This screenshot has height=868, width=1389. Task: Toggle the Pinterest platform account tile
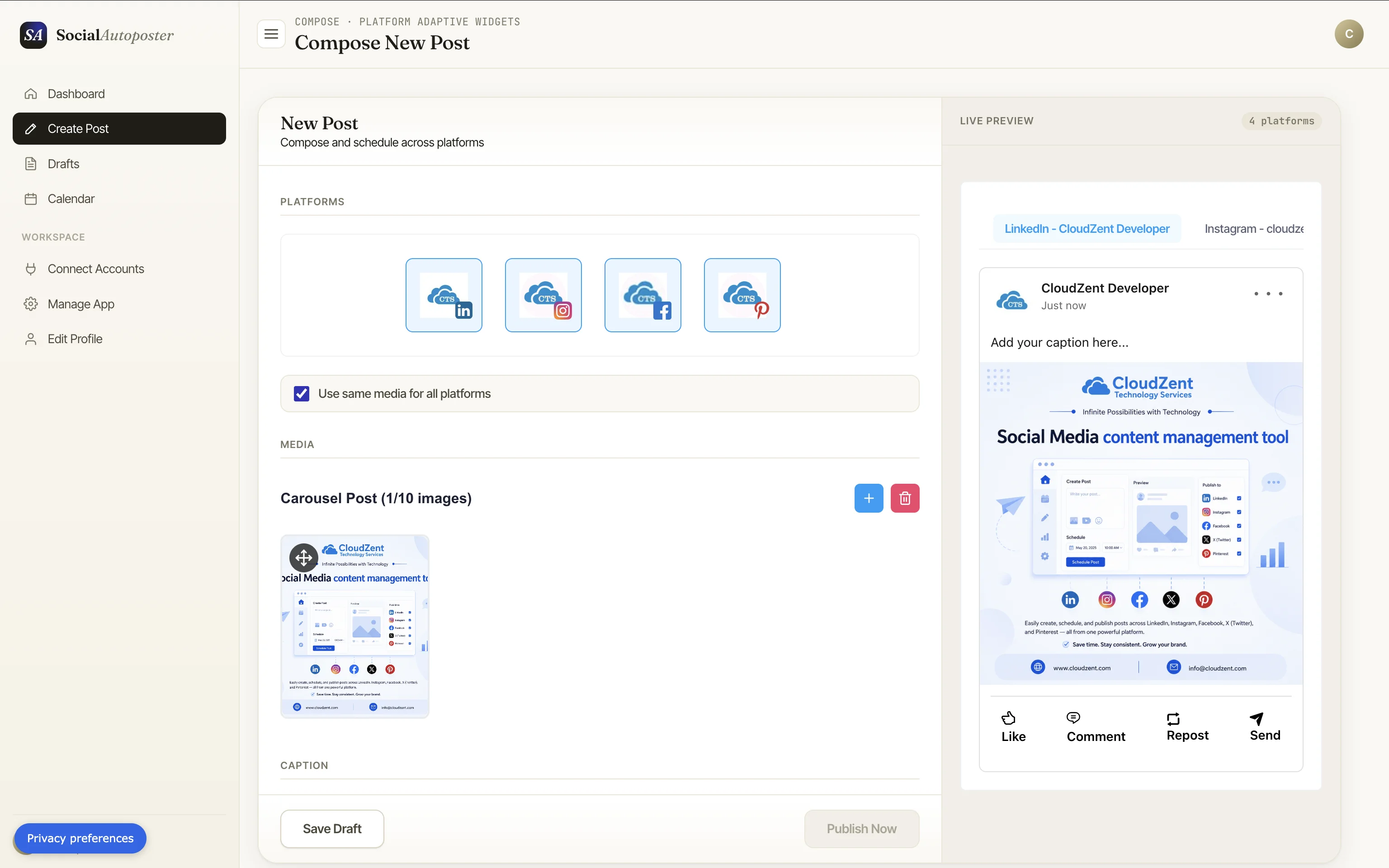point(742,295)
